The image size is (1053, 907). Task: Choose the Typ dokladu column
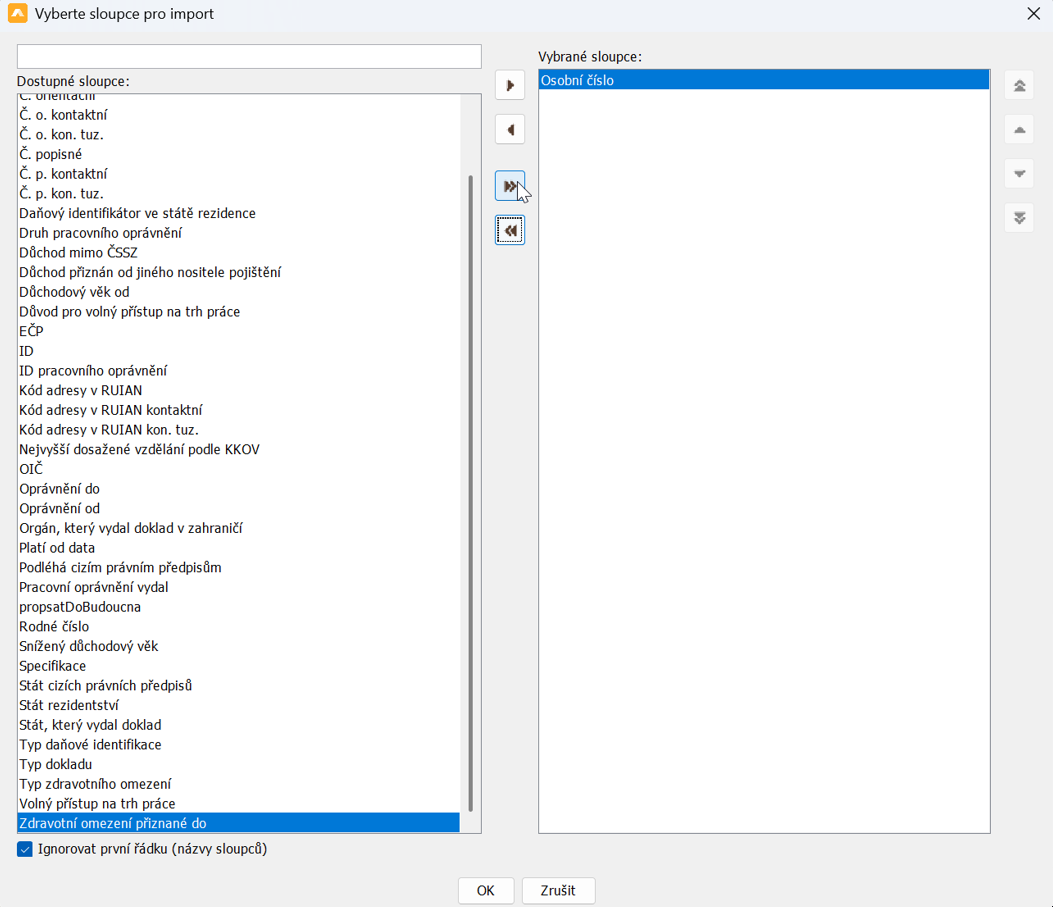pyautogui.click(x=56, y=764)
